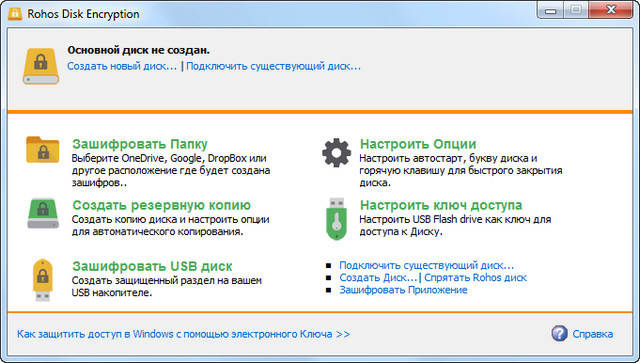Image resolution: width=640 pixels, height=363 pixels.
Task: Open the Настроить ключ доступа heading
Action: pos(441,205)
